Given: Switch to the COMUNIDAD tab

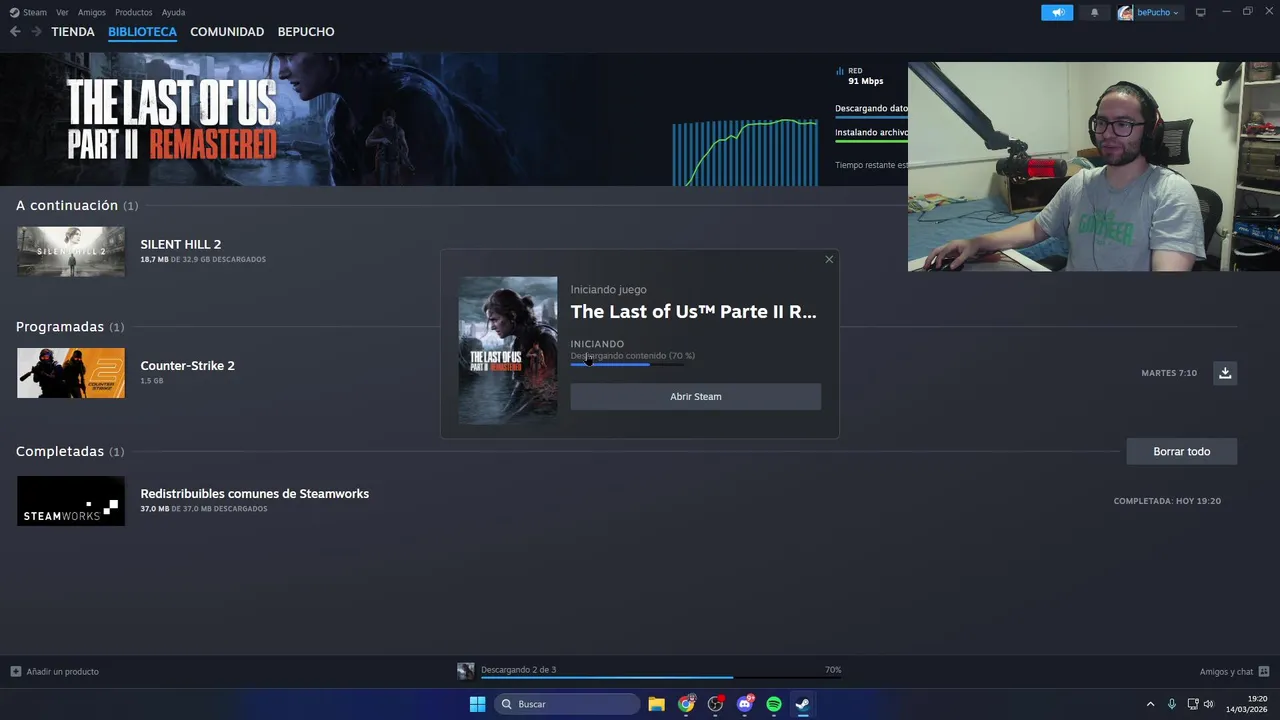Looking at the screenshot, I should tap(227, 32).
